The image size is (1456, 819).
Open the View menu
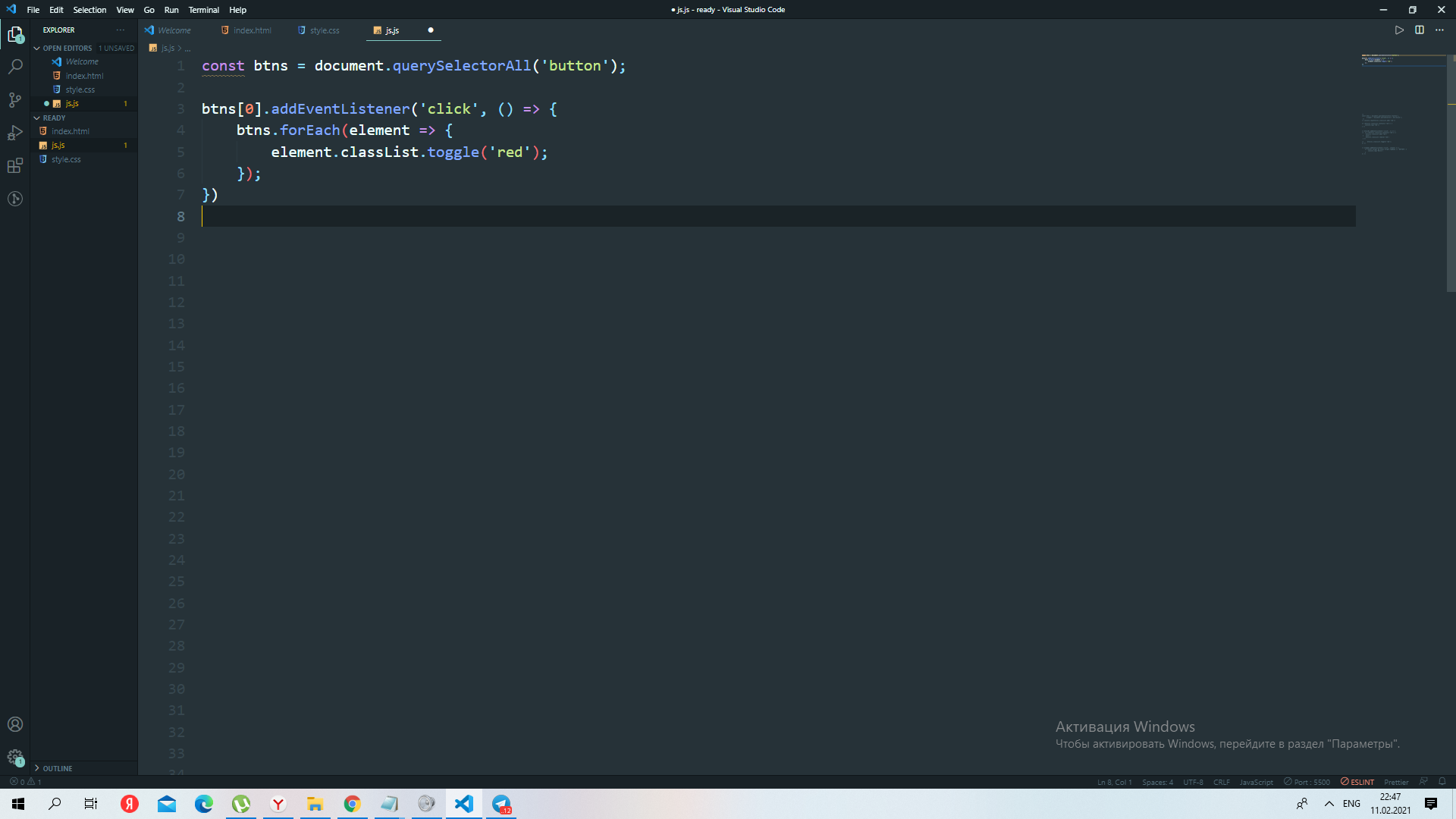coord(125,10)
